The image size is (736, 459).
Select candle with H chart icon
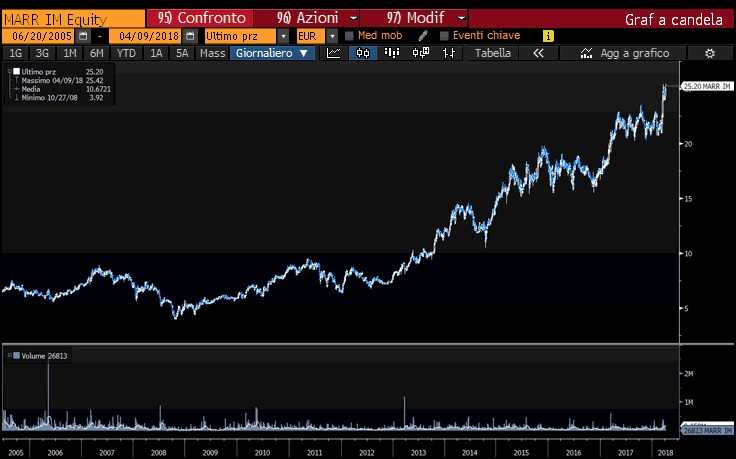click(x=421, y=53)
